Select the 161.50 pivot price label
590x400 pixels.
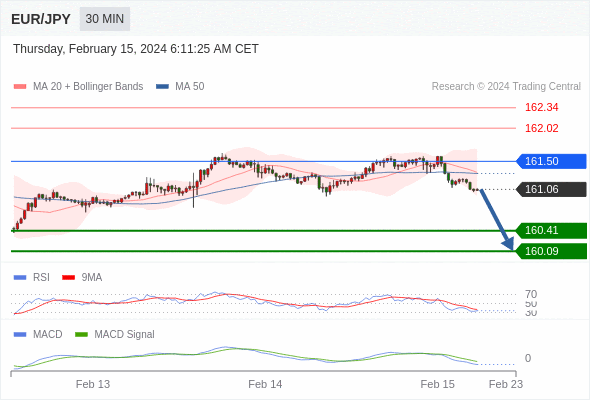tap(550, 161)
